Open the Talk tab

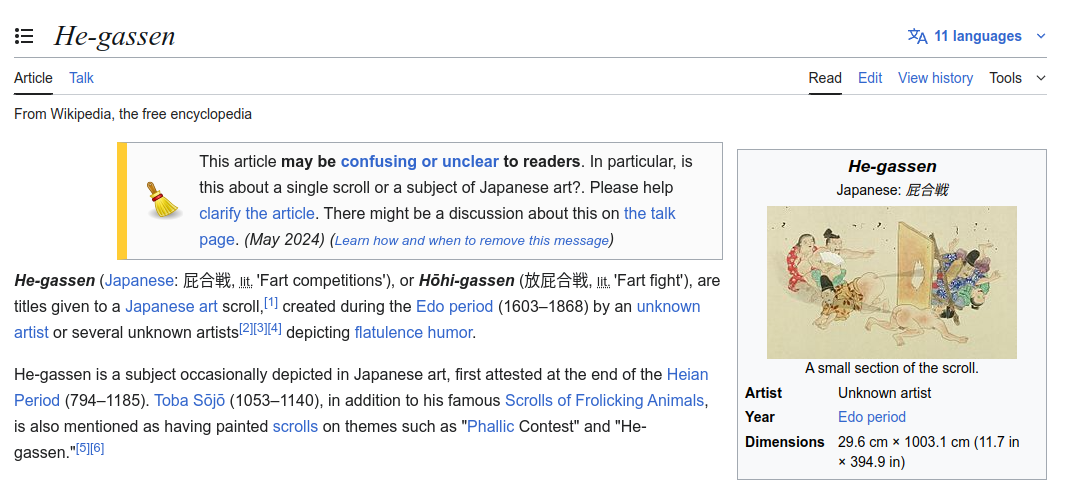pyautogui.click(x=82, y=78)
